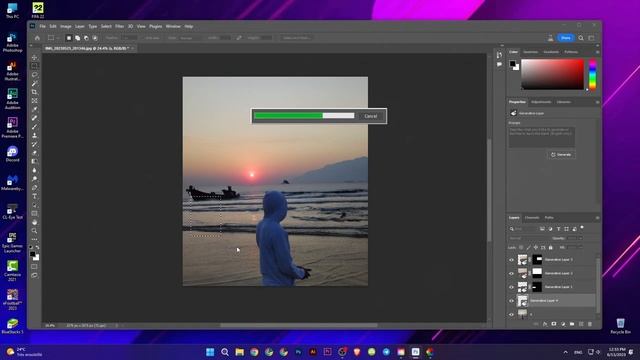Select the Frame tool

coord(34,100)
